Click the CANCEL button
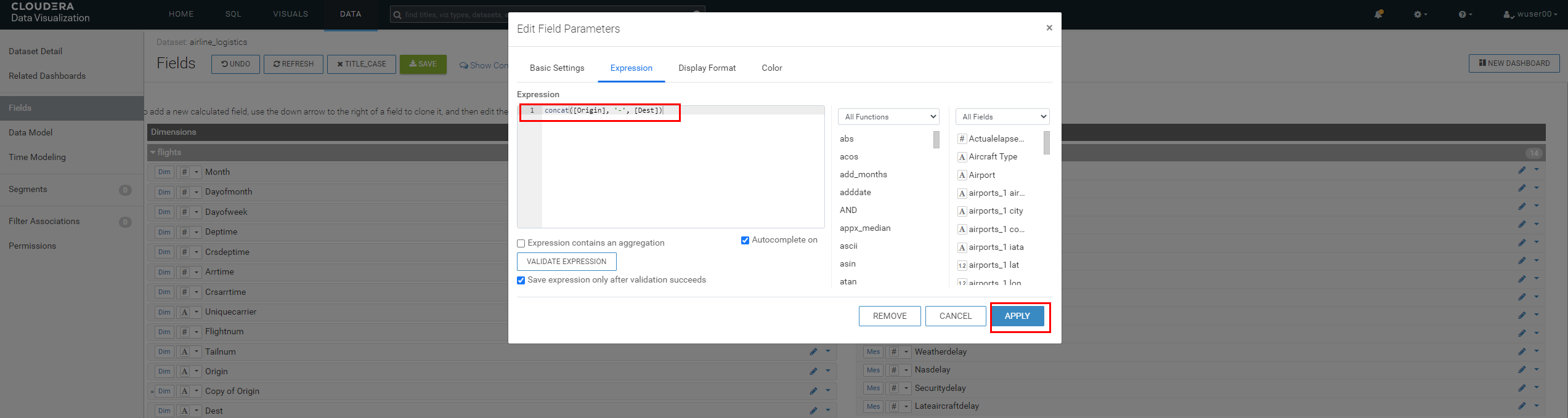This screenshot has height=418, width=1568. tap(956, 316)
